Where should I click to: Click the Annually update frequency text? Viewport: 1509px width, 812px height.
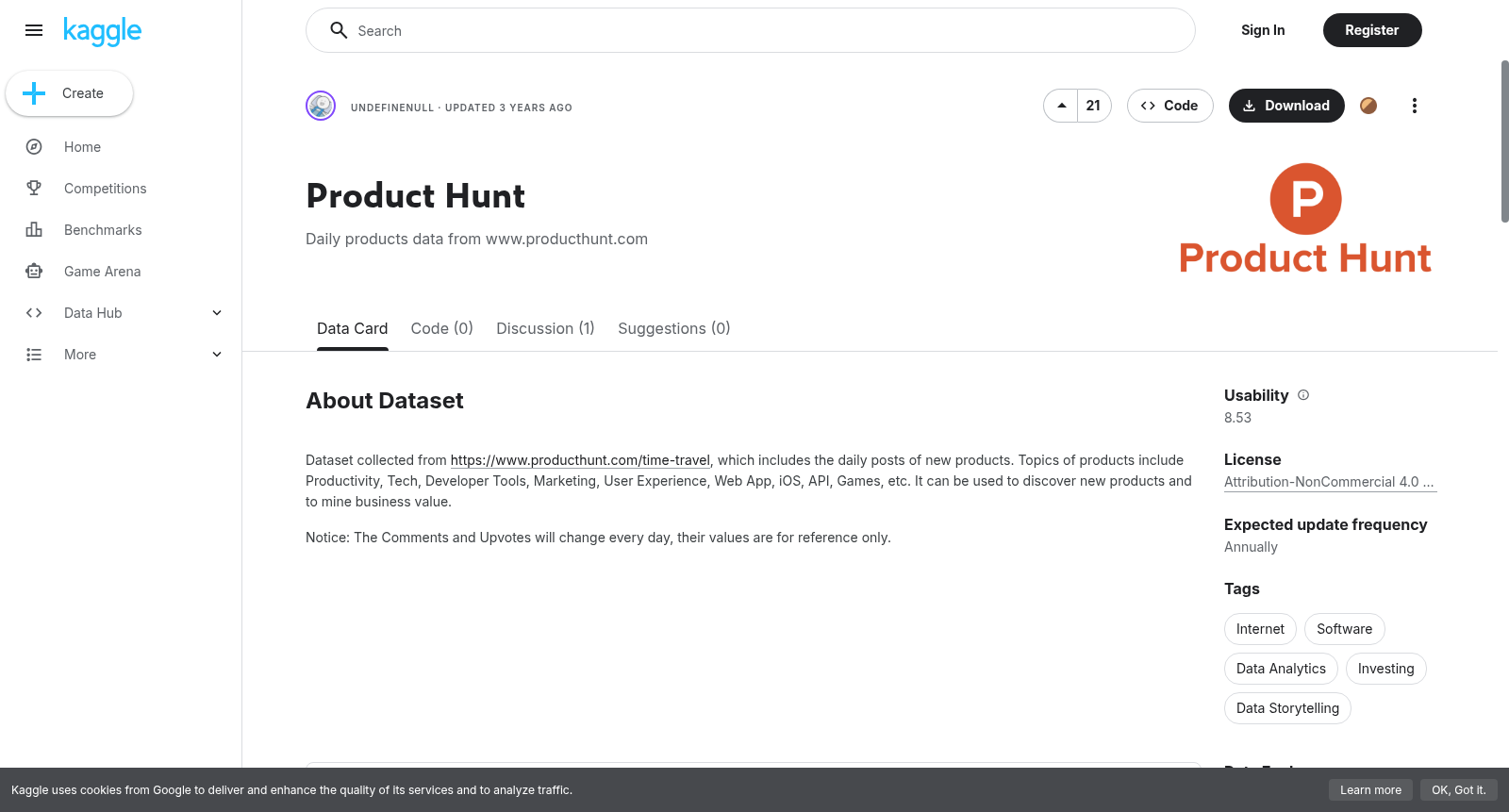click(x=1251, y=547)
